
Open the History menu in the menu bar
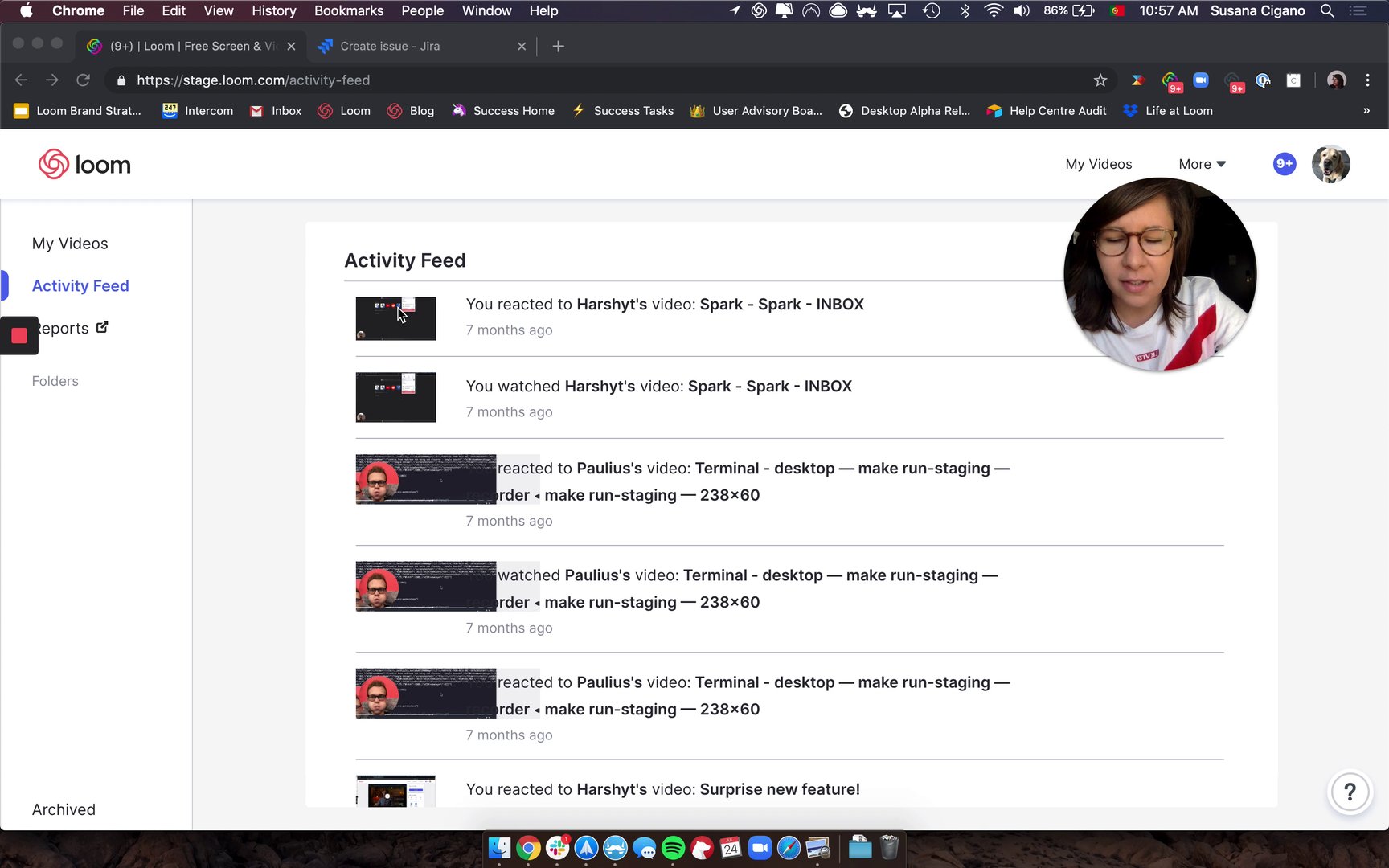pos(274,10)
